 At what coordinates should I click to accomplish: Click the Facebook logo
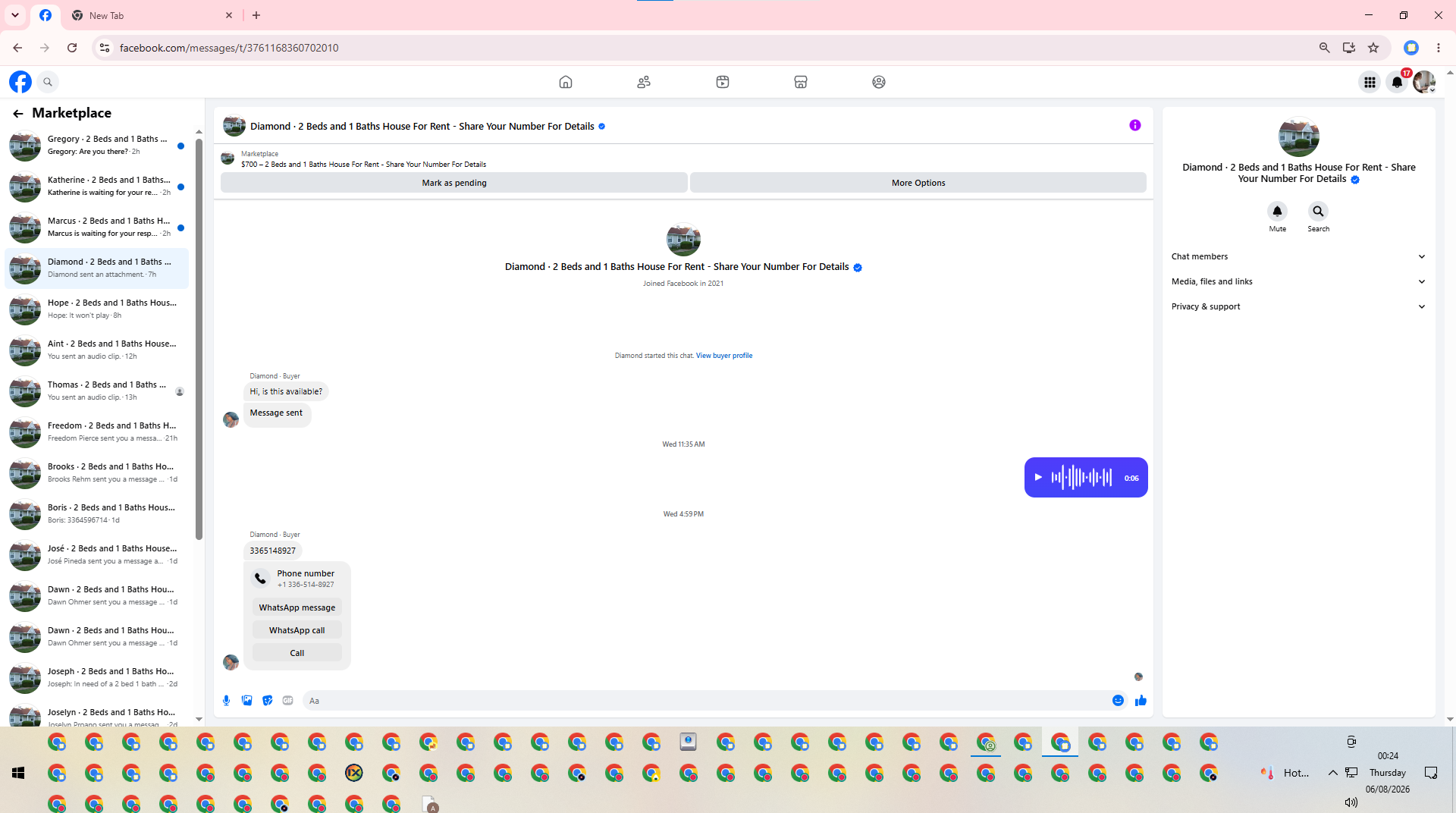point(20,82)
